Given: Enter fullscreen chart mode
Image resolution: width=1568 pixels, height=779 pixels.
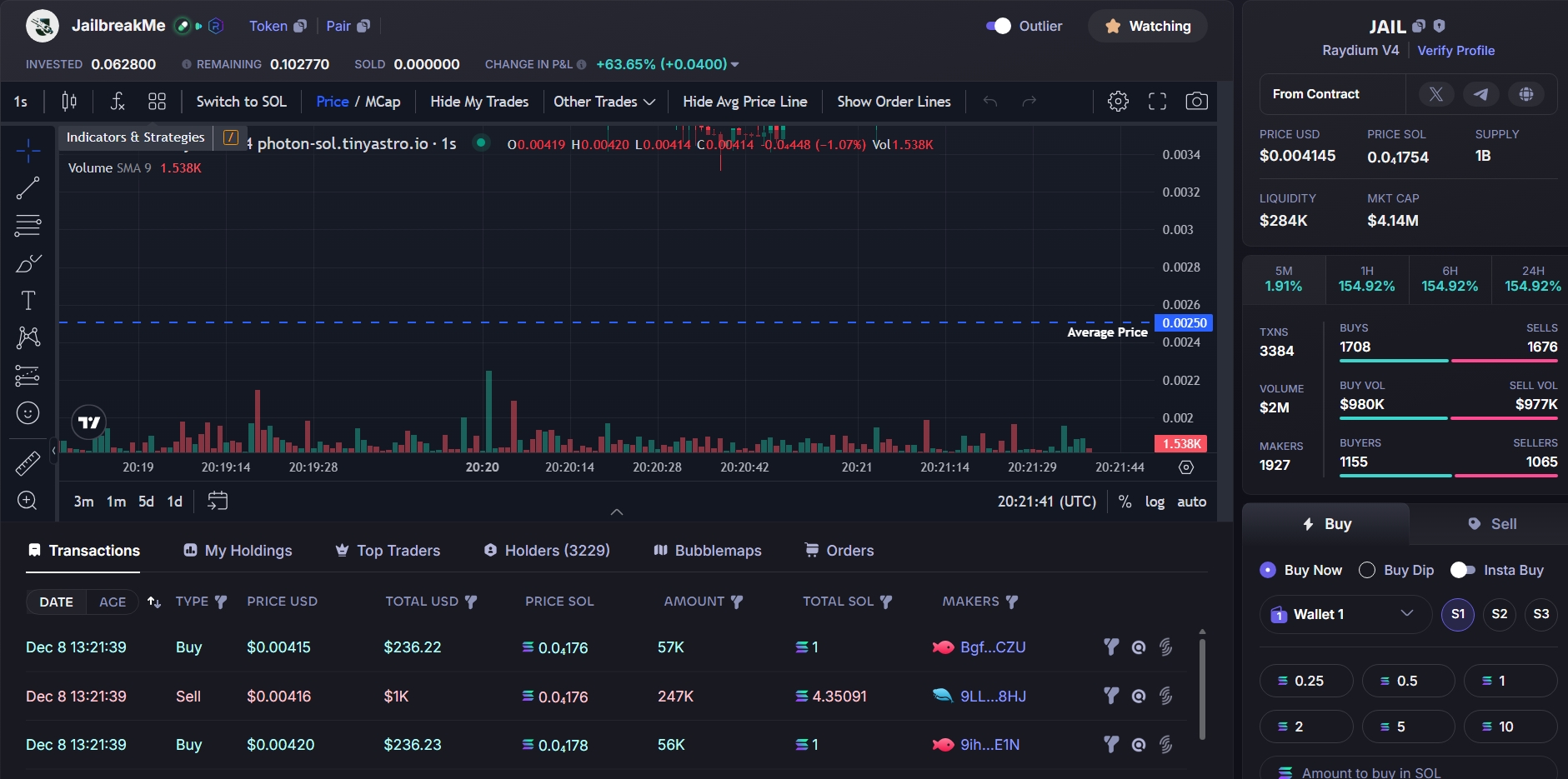Looking at the screenshot, I should (1157, 102).
